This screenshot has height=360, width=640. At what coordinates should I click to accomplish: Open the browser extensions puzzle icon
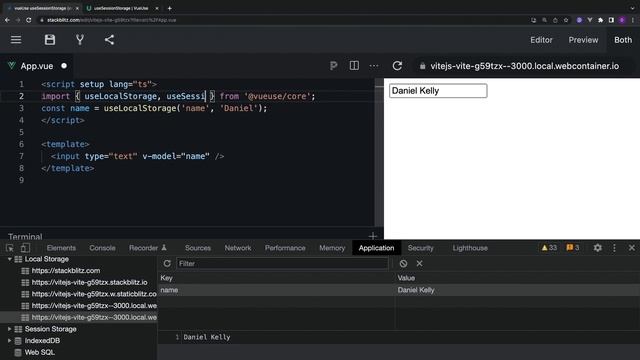(x=600, y=20)
